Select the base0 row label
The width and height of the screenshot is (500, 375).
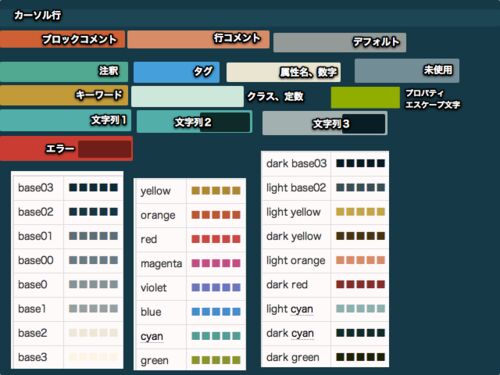click(33, 285)
